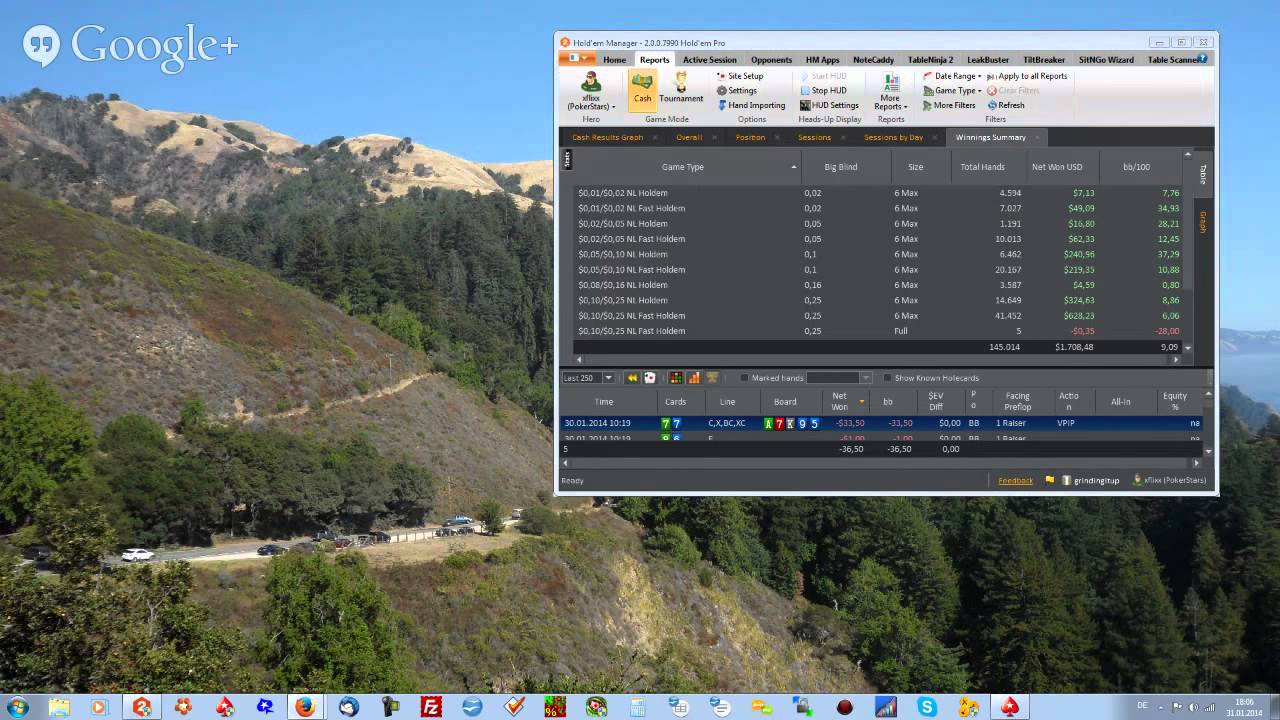
Task: Click Stop HUD
Action: 823,91
